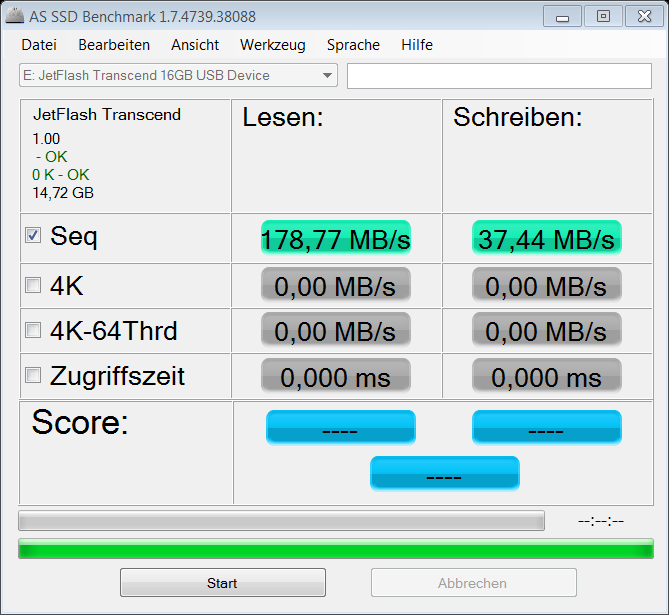Open the Werkzeug menu
Viewport: 669px width, 615px height.
273,45
